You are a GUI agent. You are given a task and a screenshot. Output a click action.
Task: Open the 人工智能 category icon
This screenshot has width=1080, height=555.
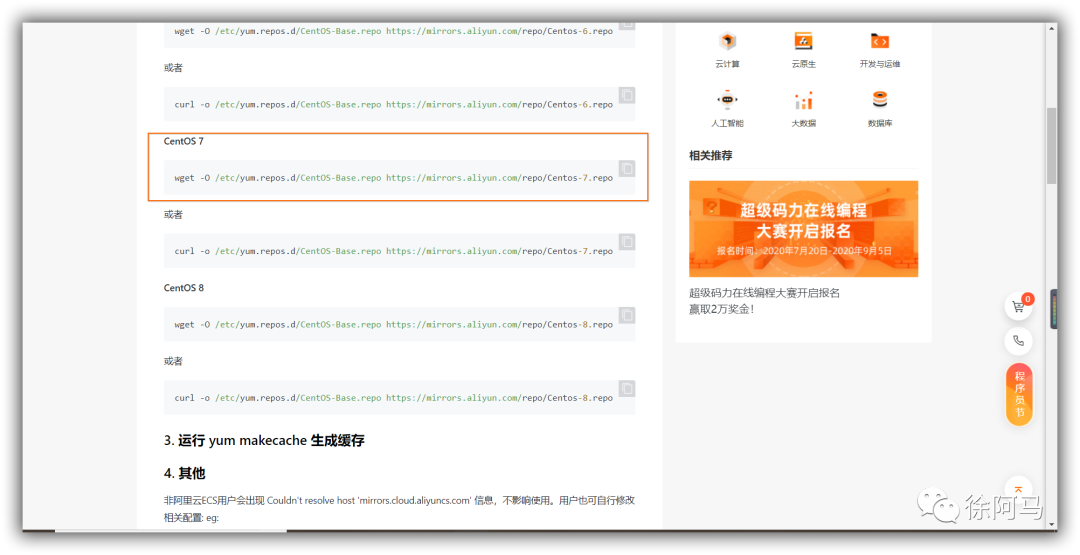[727, 101]
